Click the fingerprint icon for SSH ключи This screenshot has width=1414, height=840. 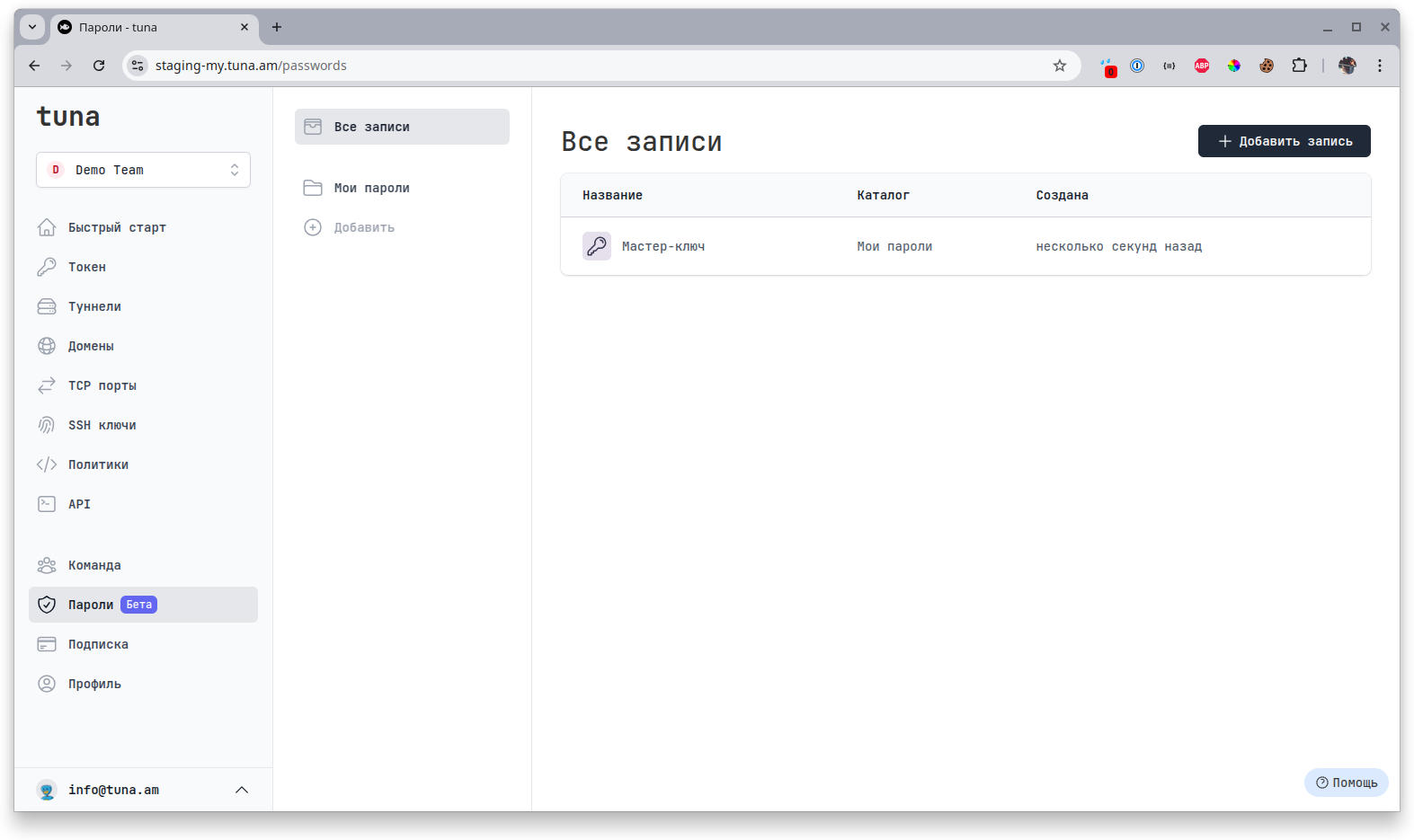pyautogui.click(x=47, y=425)
